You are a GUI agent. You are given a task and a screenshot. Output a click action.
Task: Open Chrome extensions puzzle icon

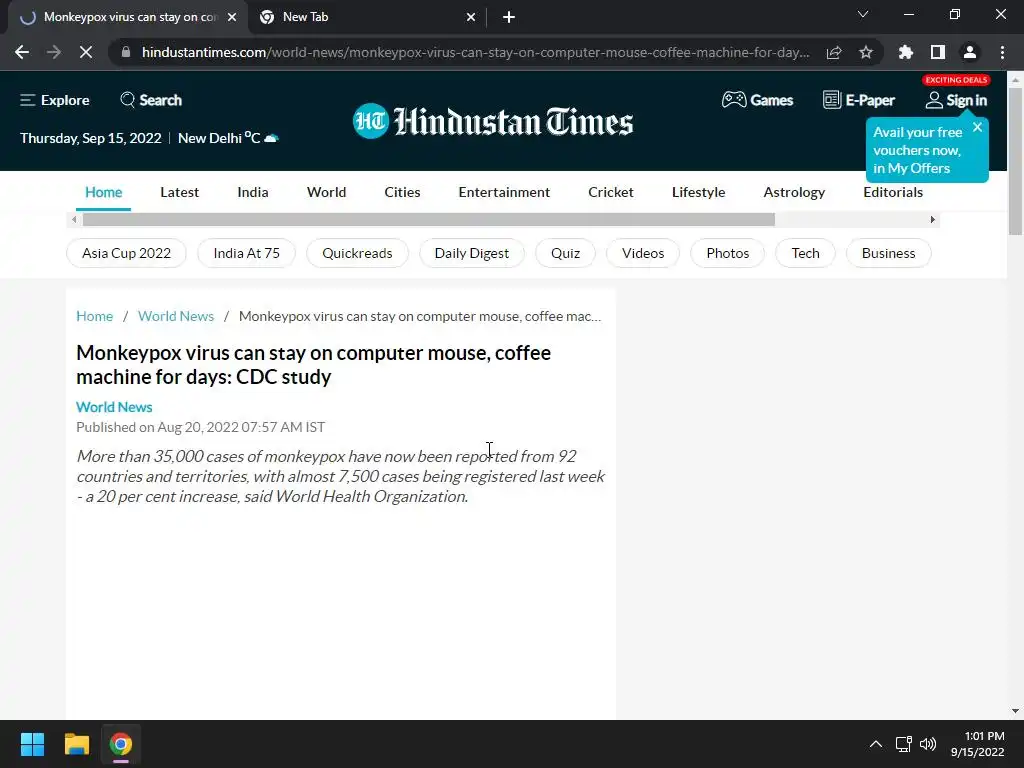(906, 52)
